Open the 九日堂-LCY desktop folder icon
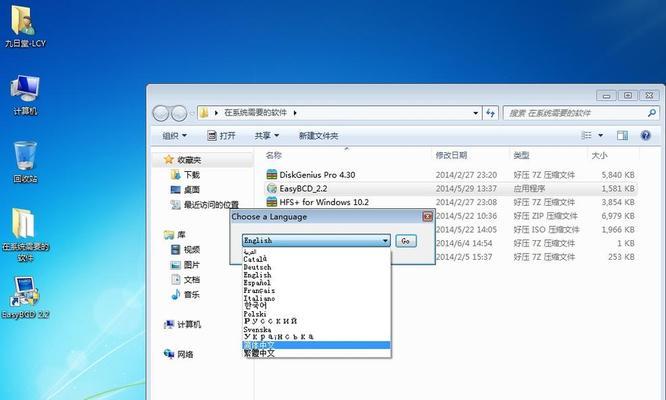Screen dimensions: 666x400 [x=25, y=26]
